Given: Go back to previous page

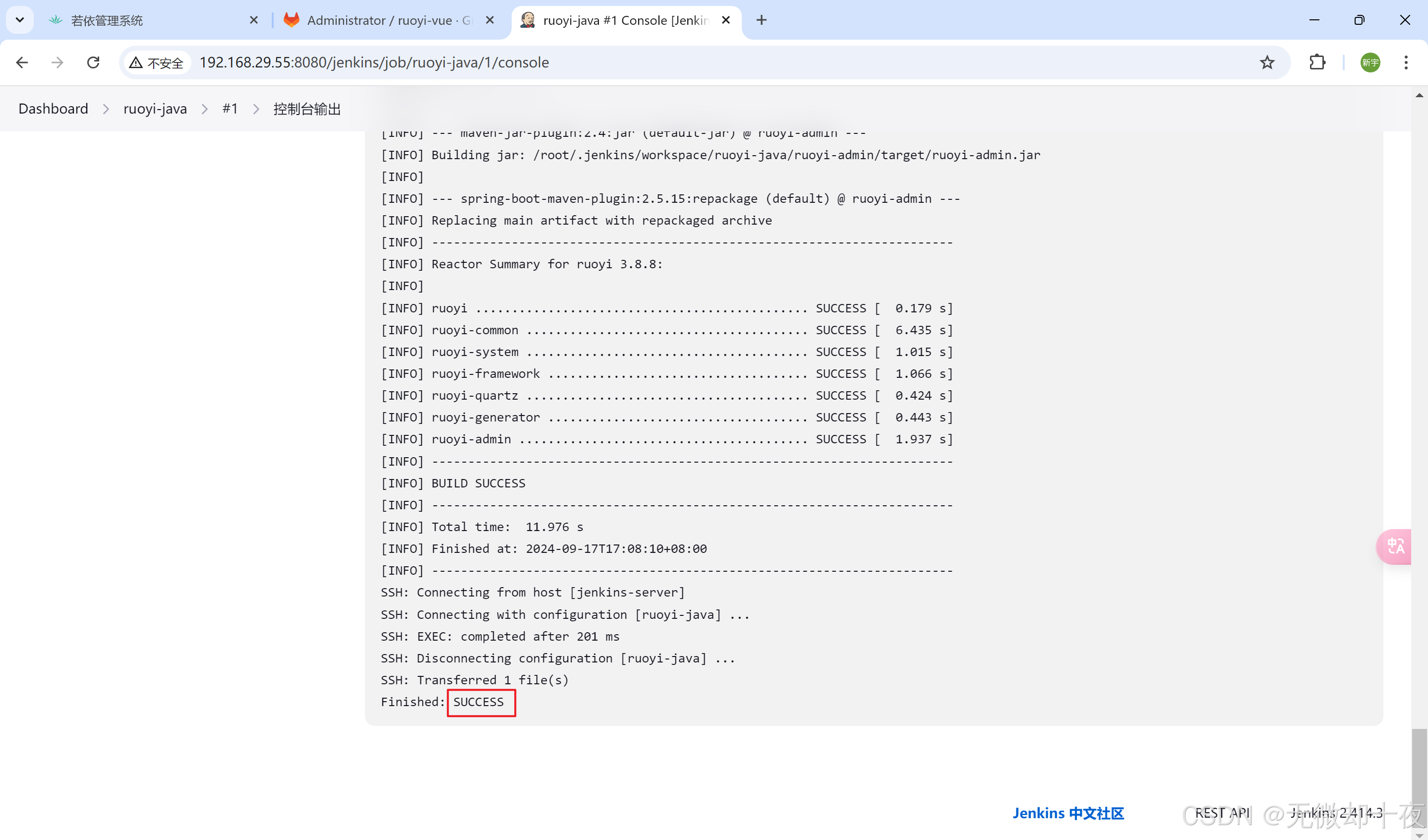Looking at the screenshot, I should (x=22, y=62).
